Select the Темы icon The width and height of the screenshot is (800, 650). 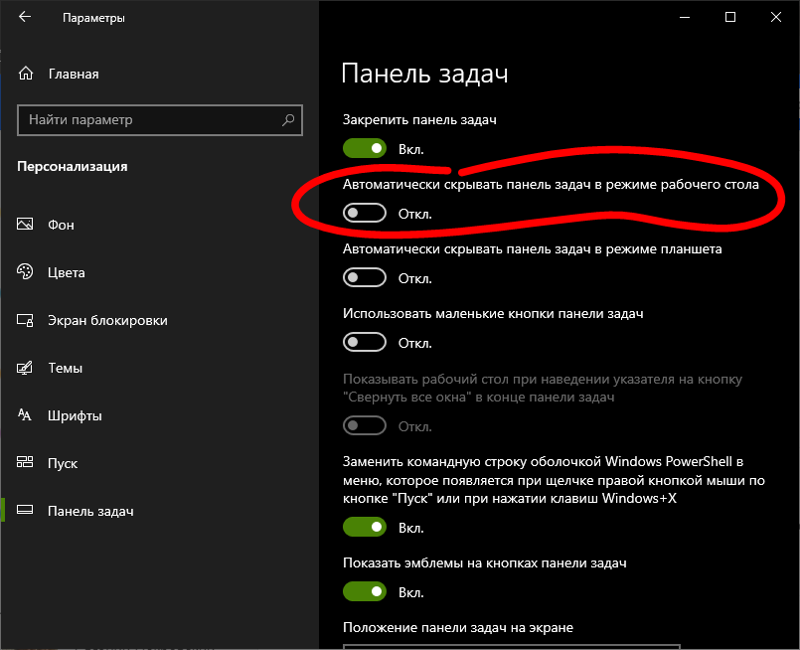click(x=25, y=367)
